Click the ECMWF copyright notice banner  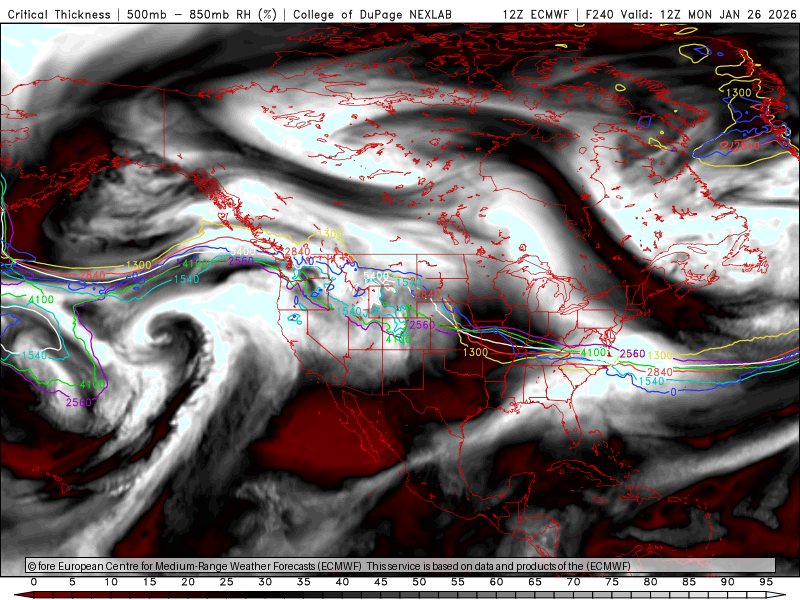coord(401,566)
